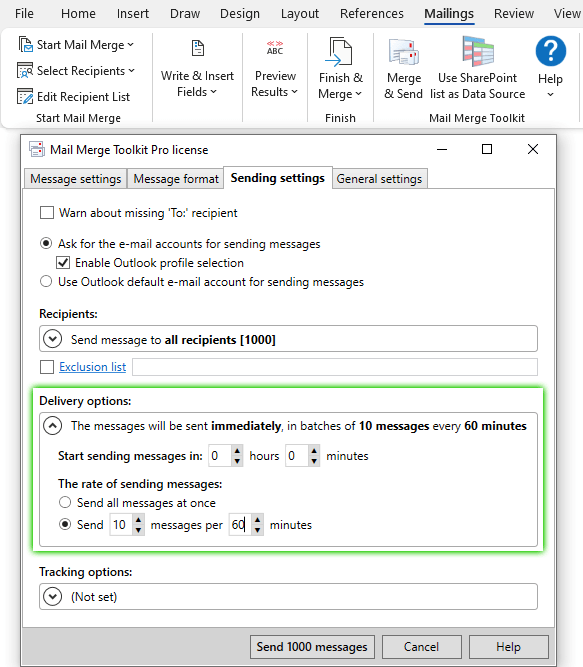Click the start minutes input field

point(297,456)
